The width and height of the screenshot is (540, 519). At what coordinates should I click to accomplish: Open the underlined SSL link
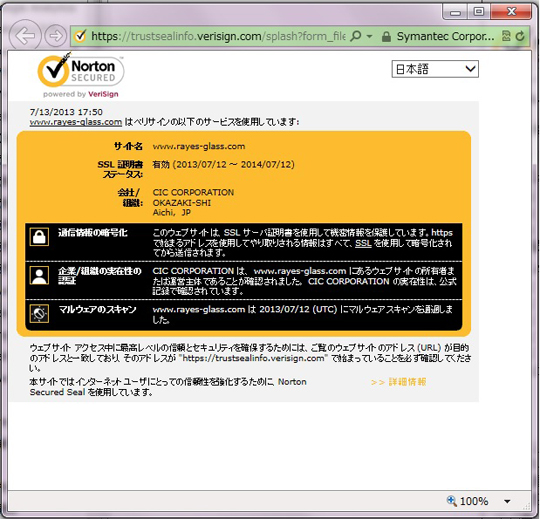pos(363,243)
